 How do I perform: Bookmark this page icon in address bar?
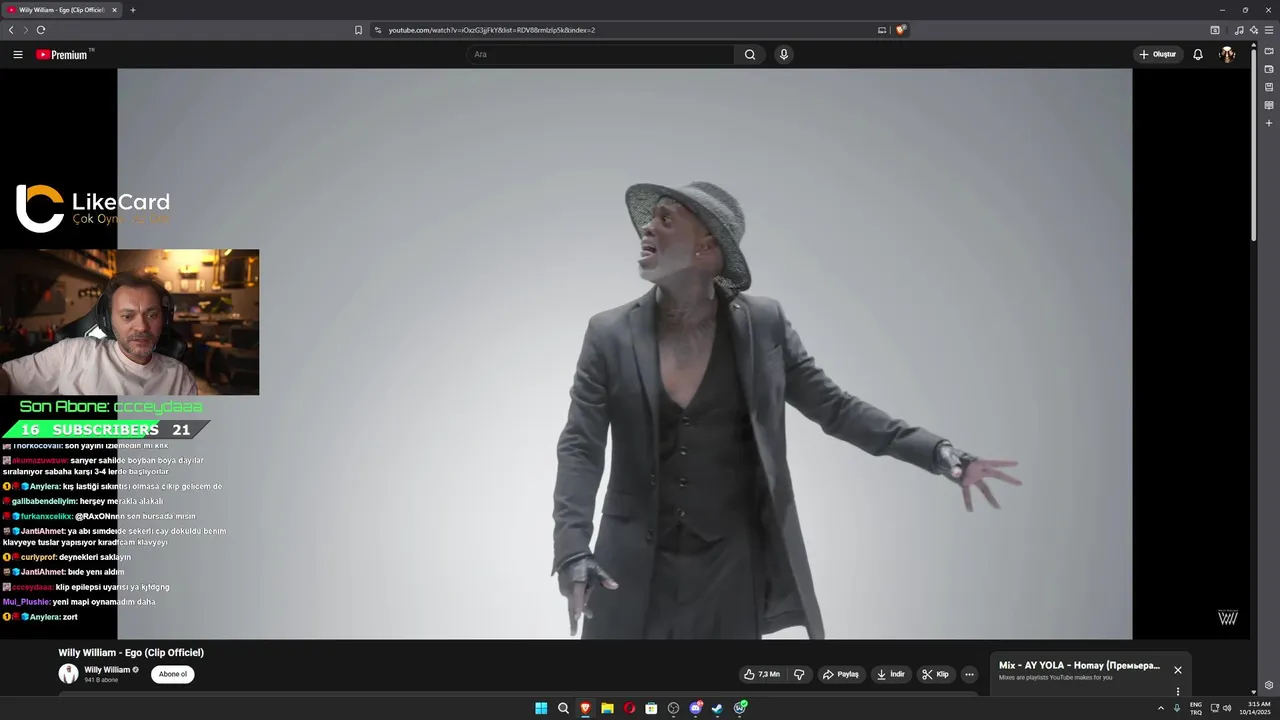[x=358, y=30]
